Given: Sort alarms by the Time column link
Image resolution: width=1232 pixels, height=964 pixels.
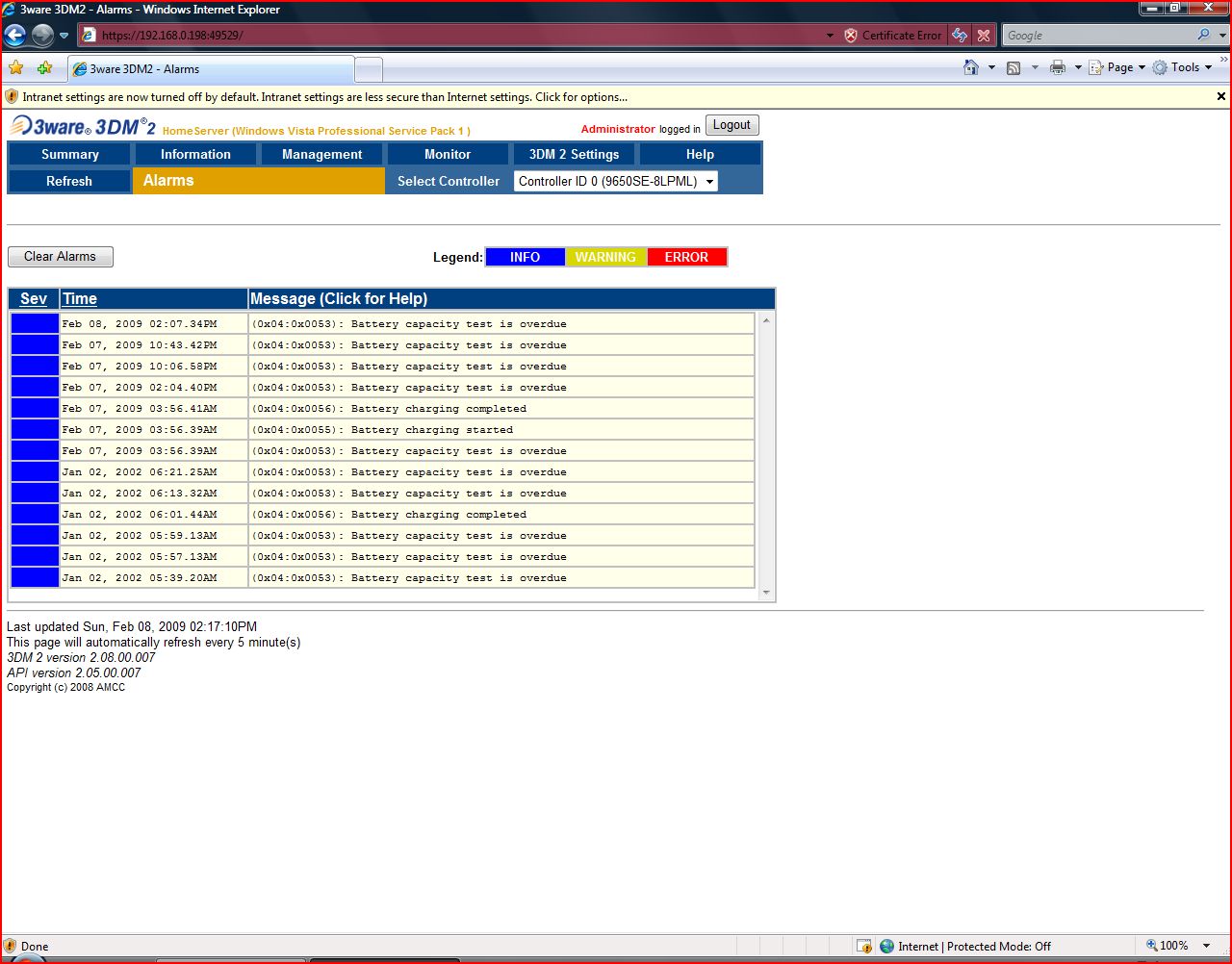Looking at the screenshot, I should [80, 299].
